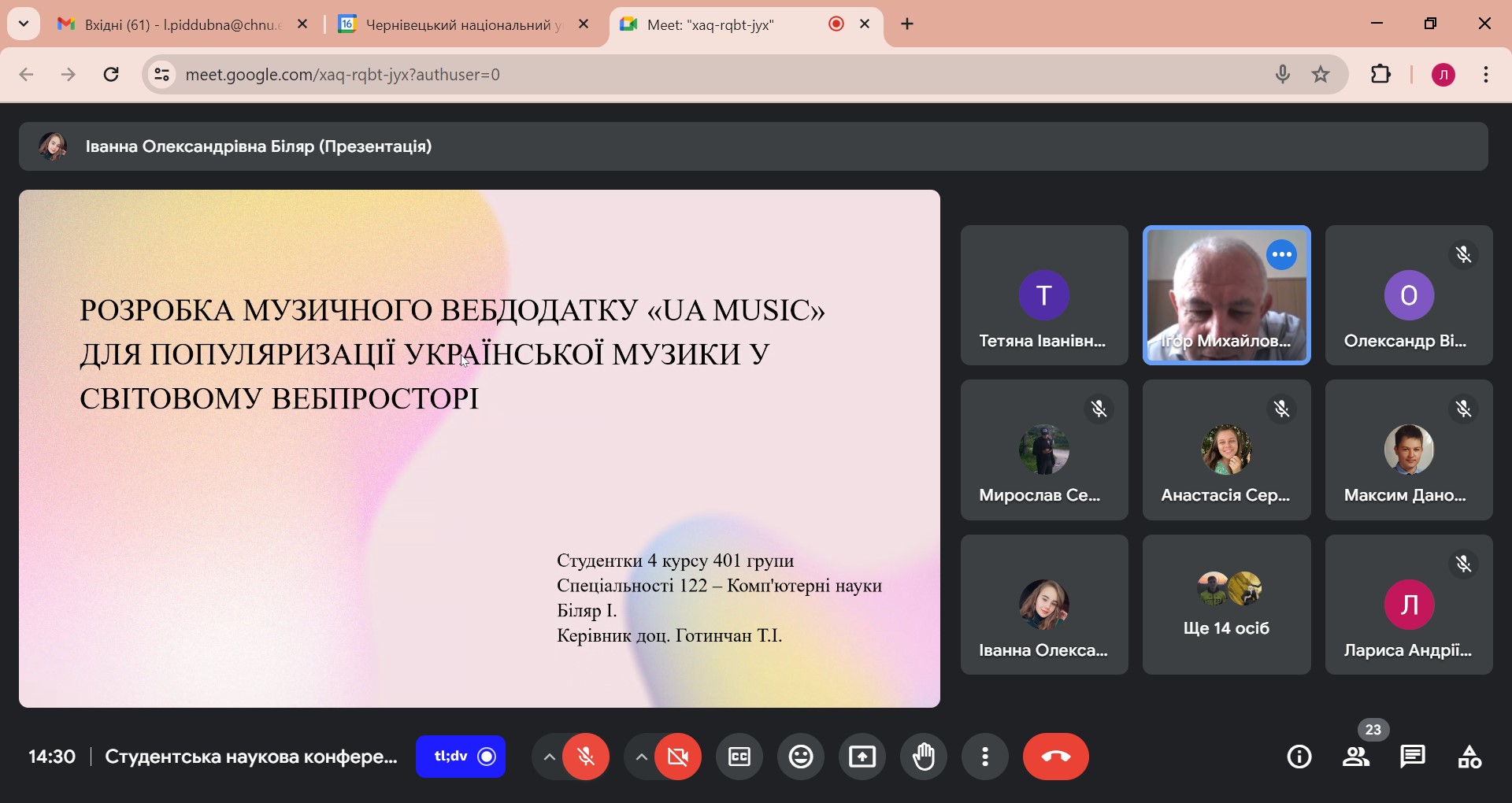Click the meeting name Студентська наукова конфере...
The height and width of the screenshot is (803, 1512).
click(x=251, y=757)
